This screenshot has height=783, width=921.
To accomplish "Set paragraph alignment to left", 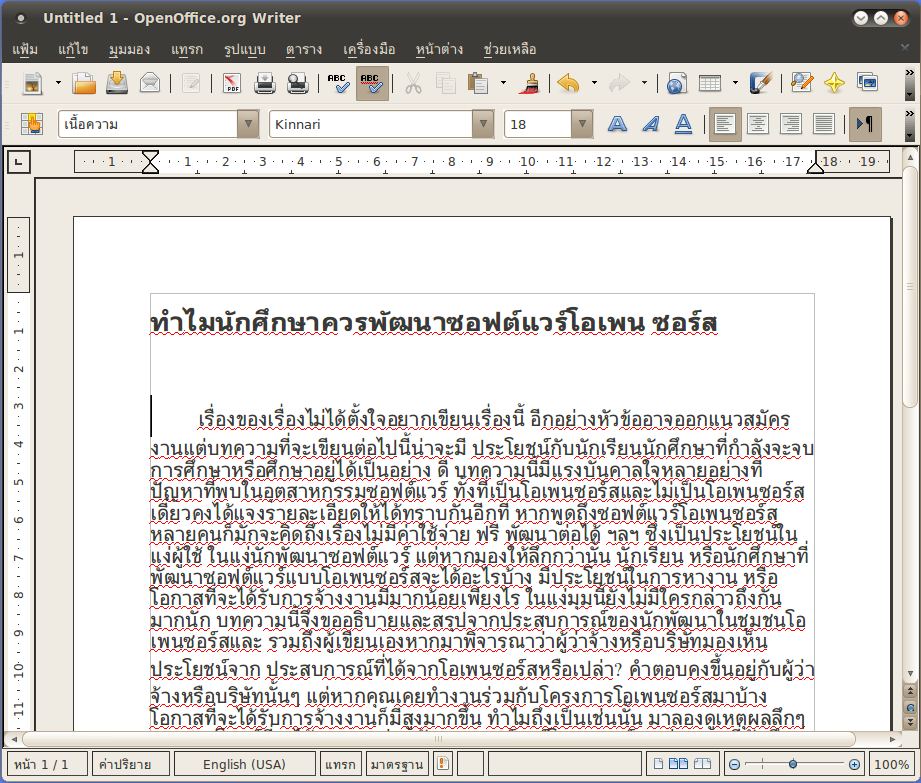I will pos(725,124).
